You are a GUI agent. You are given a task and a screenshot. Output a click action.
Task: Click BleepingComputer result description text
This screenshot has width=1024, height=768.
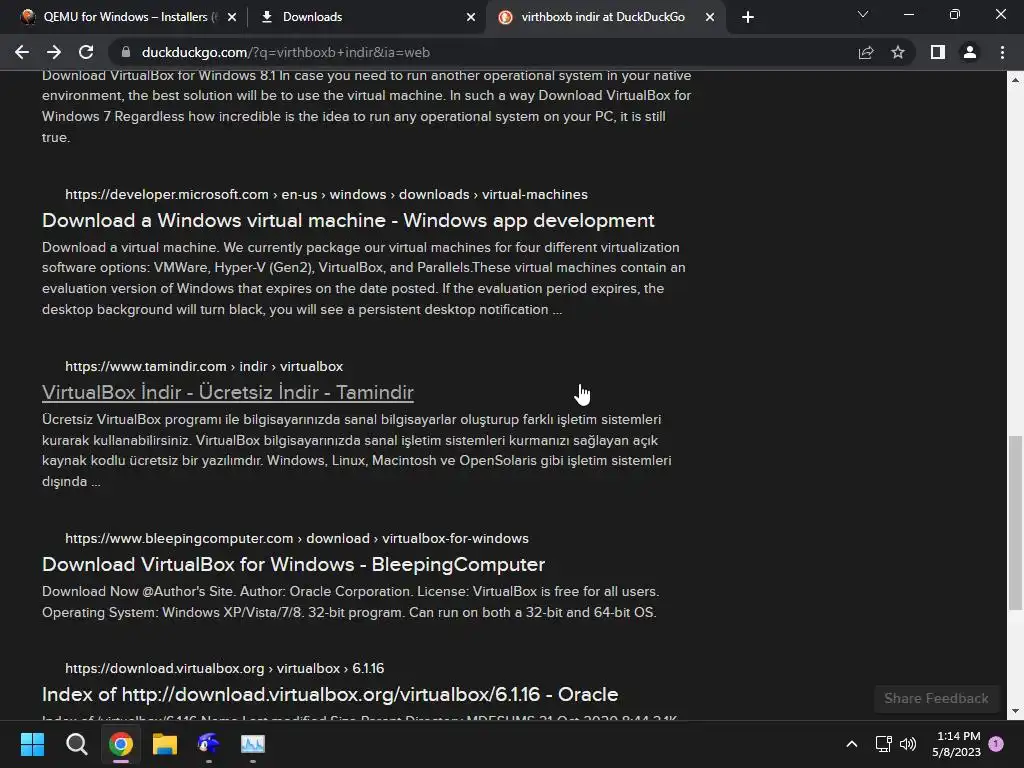point(351,601)
